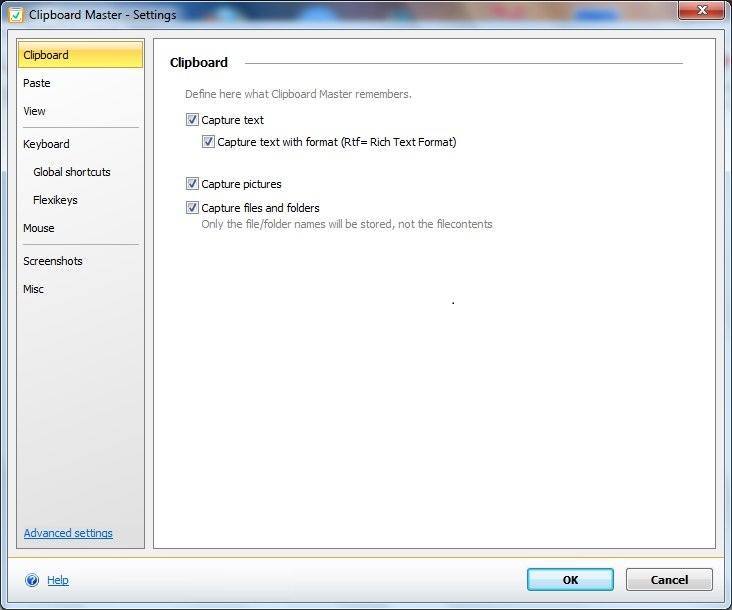Switch to the View settings category

coord(80,111)
